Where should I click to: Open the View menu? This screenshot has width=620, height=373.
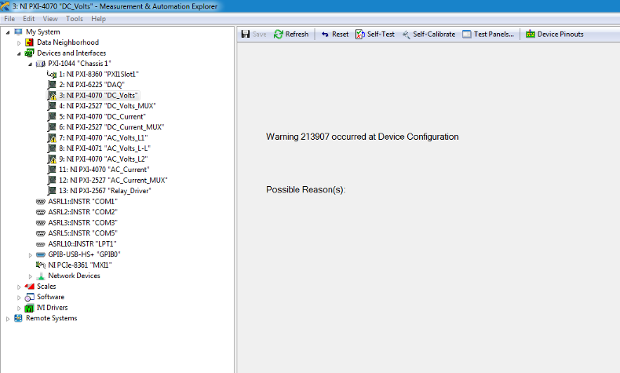pos(50,19)
